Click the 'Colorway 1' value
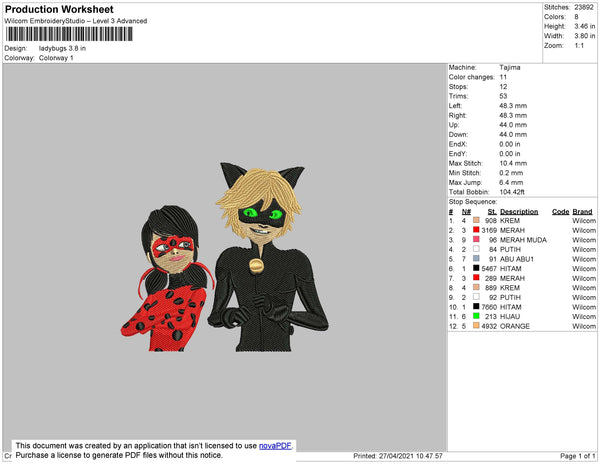Viewport: 600px width, 464px height. [x=56, y=58]
